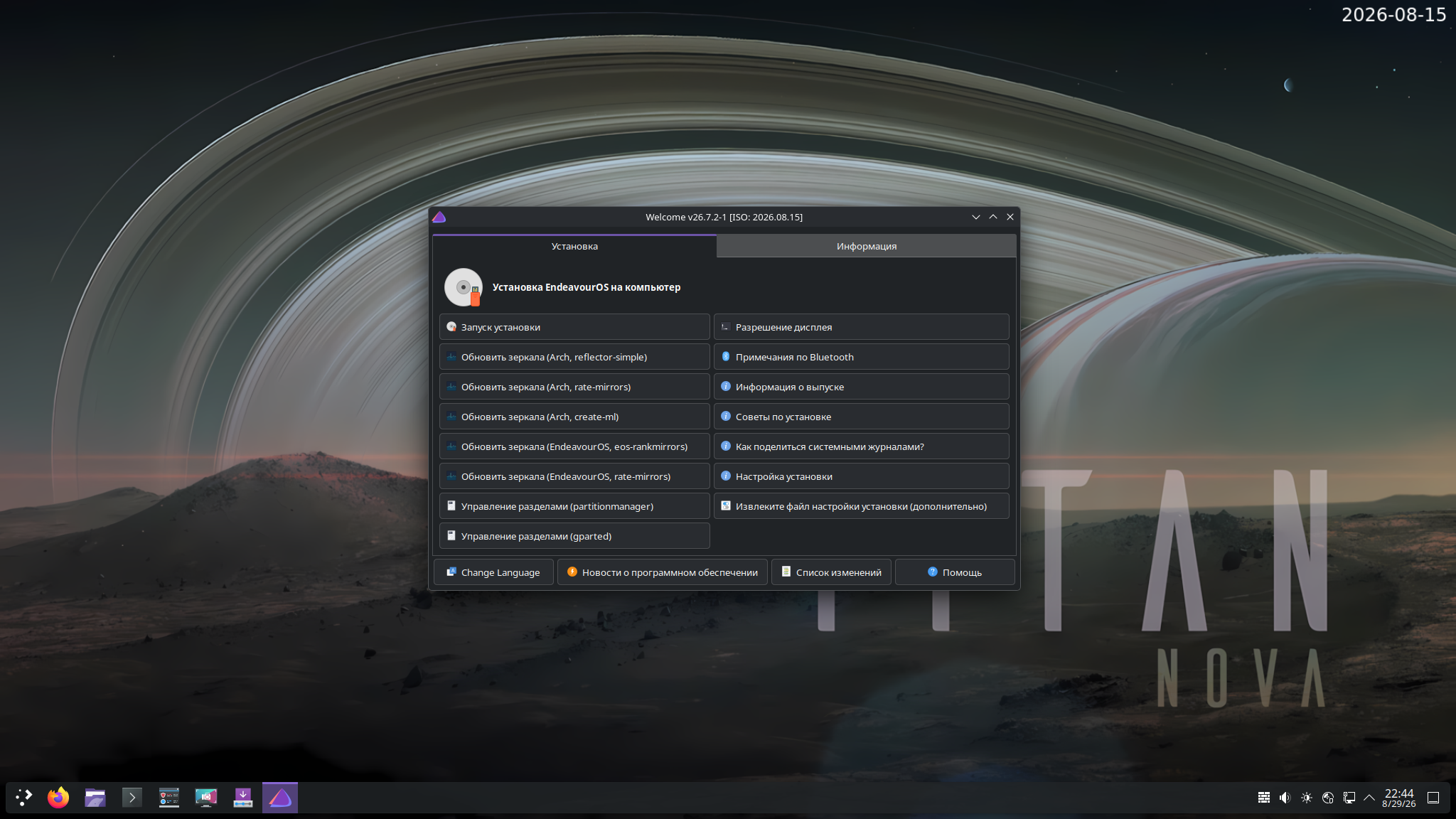
Task: Open Новости о программном обеспечении
Action: [x=663, y=572]
